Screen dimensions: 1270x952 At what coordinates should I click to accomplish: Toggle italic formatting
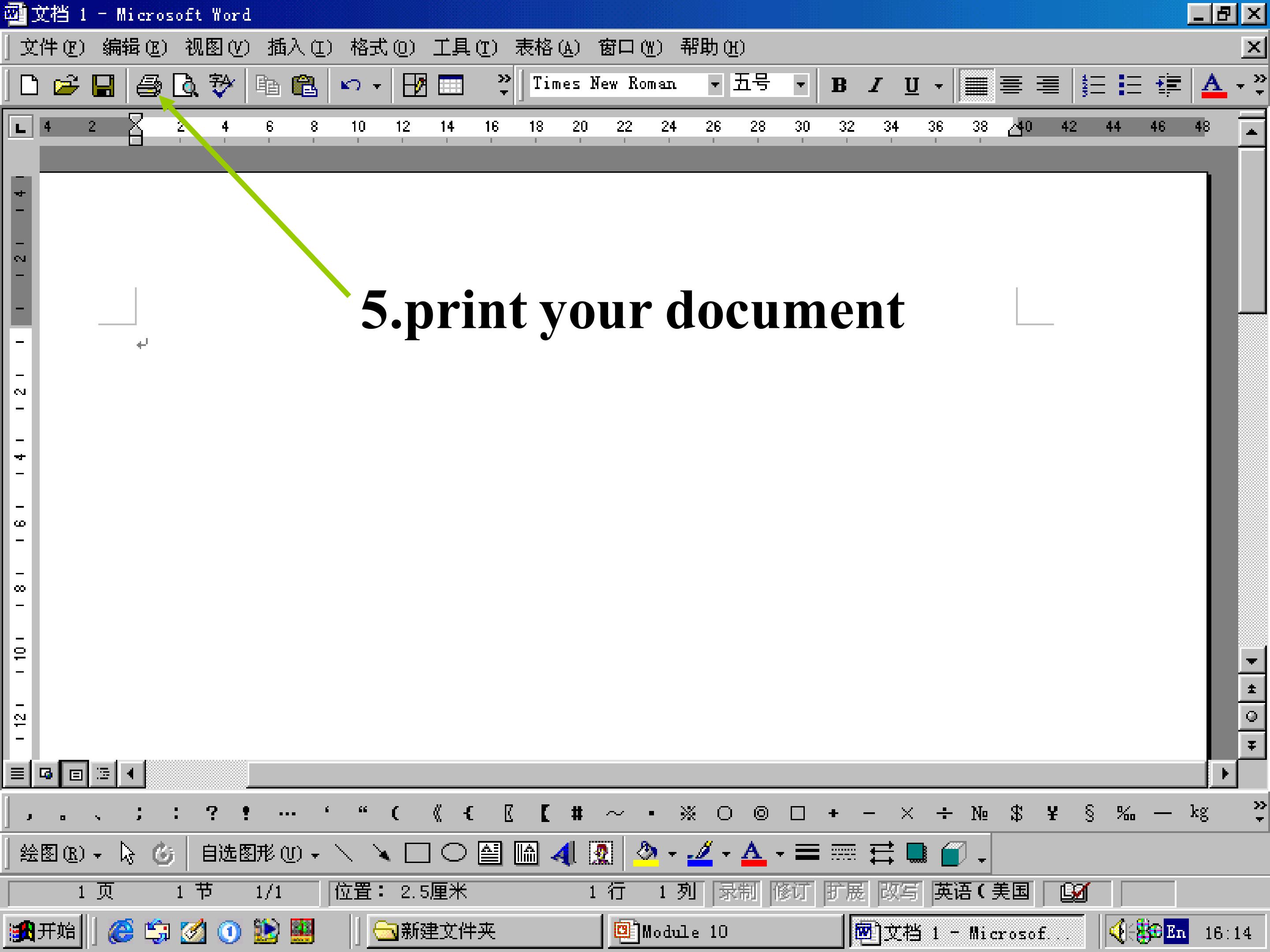click(x=875, y=86)
